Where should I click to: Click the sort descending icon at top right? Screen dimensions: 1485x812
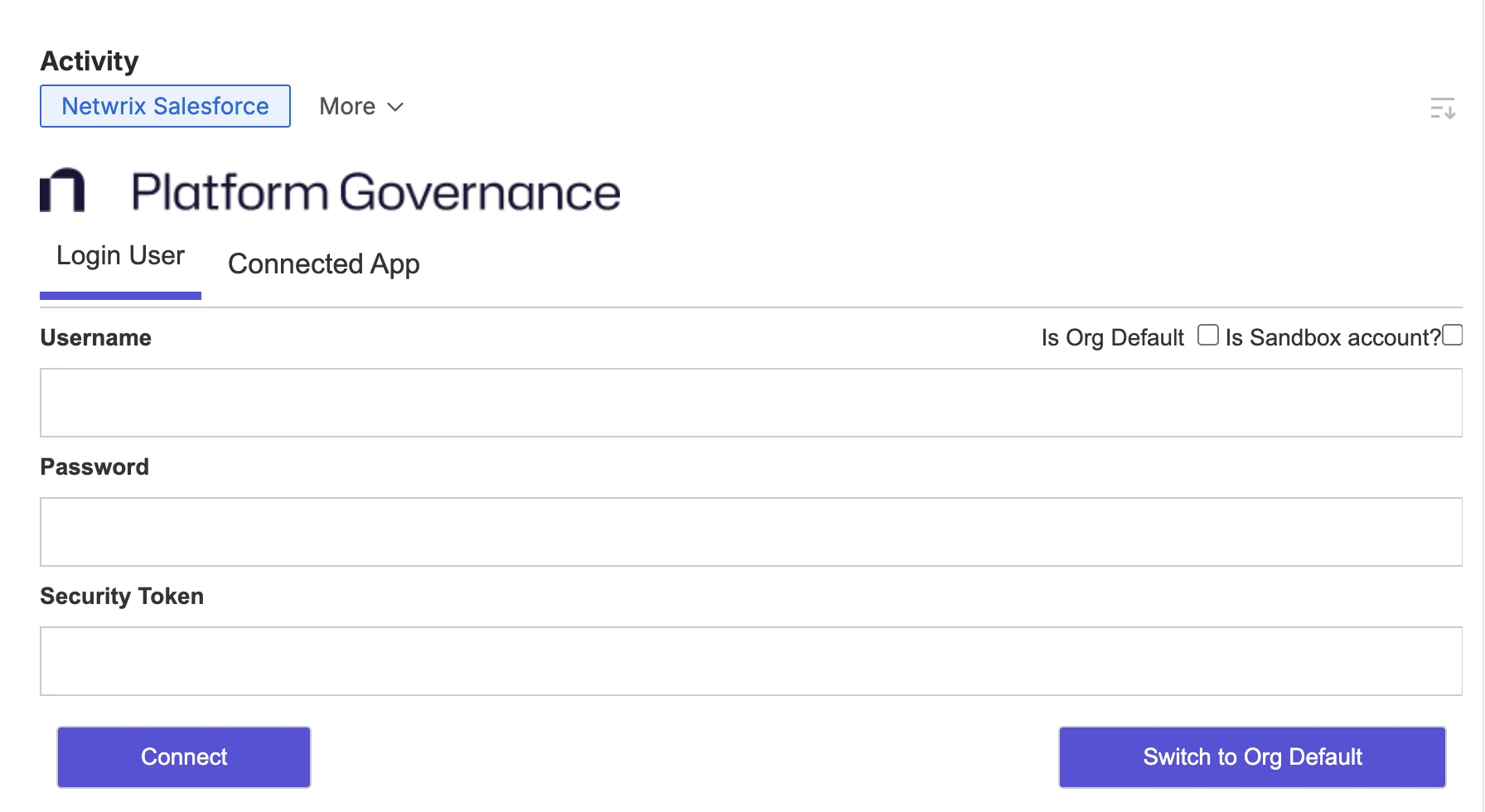(x=1442, y=108)
